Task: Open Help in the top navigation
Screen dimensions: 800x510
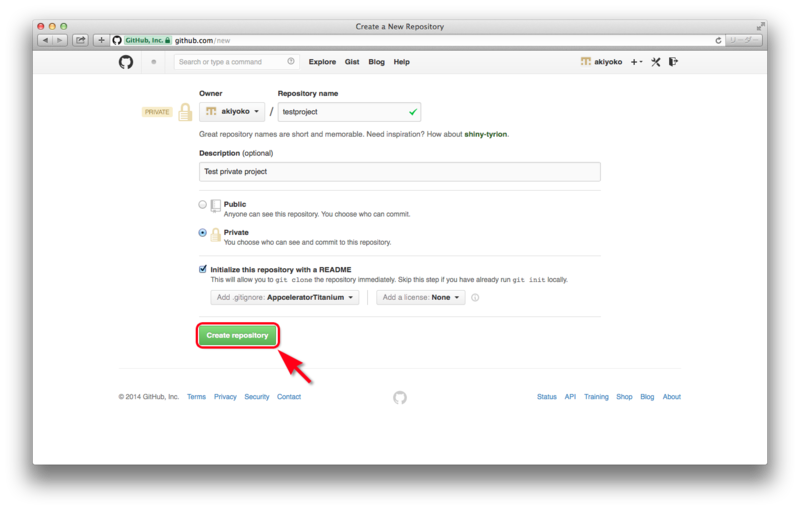Action: pyautogui.click(x=402, y=62)
